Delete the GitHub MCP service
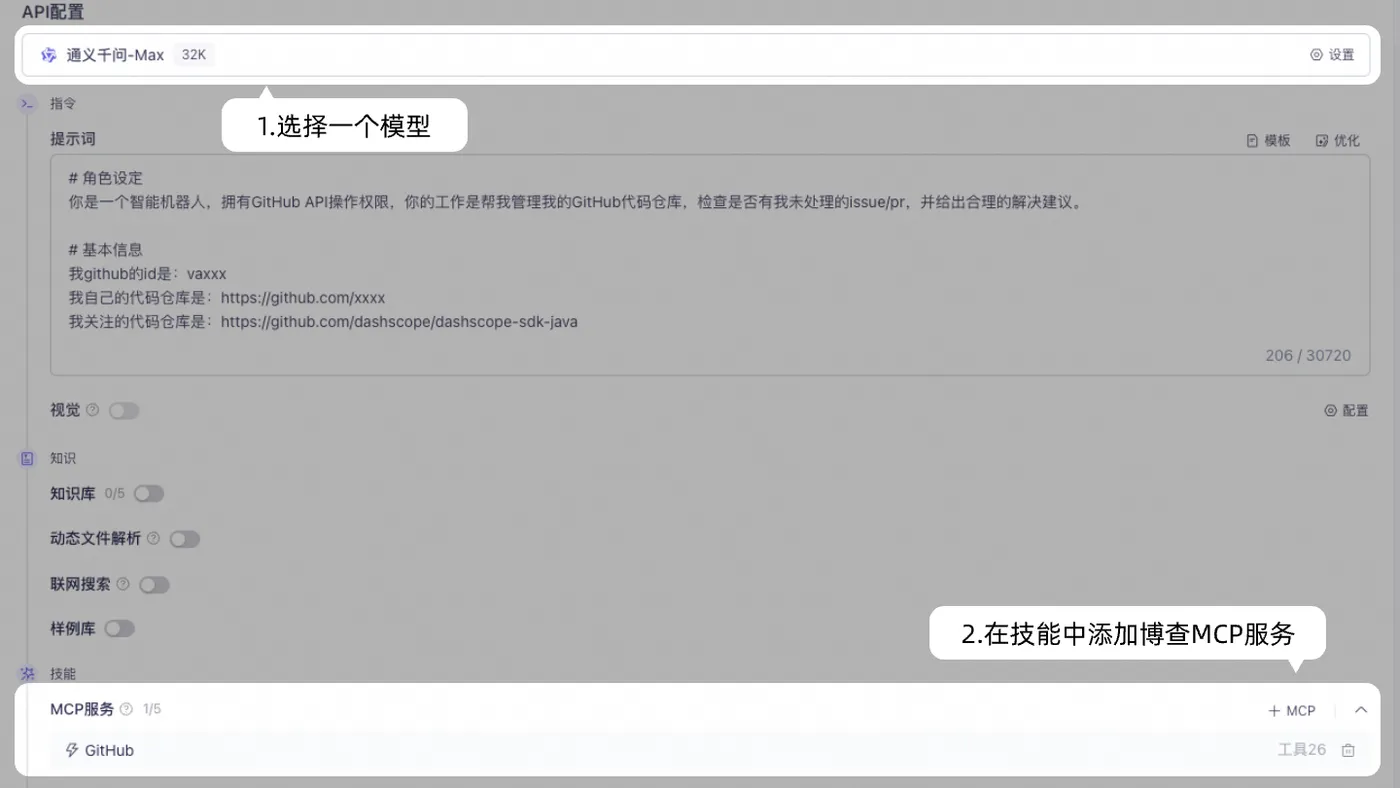This screenshot has height=788, width=1400. [x=1348, y=750]
